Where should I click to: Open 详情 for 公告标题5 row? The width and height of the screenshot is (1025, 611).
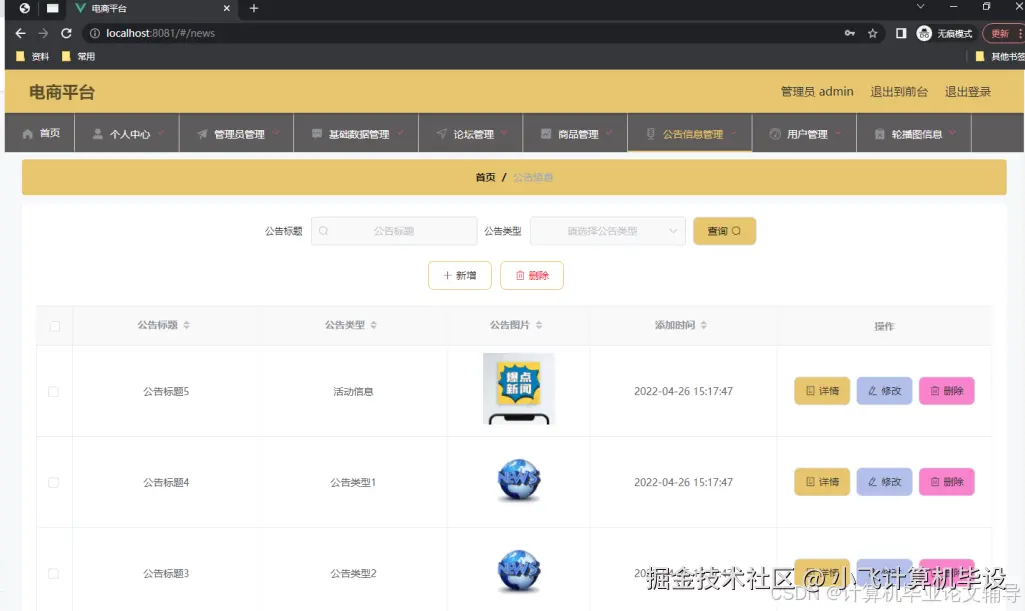point(821,391)
